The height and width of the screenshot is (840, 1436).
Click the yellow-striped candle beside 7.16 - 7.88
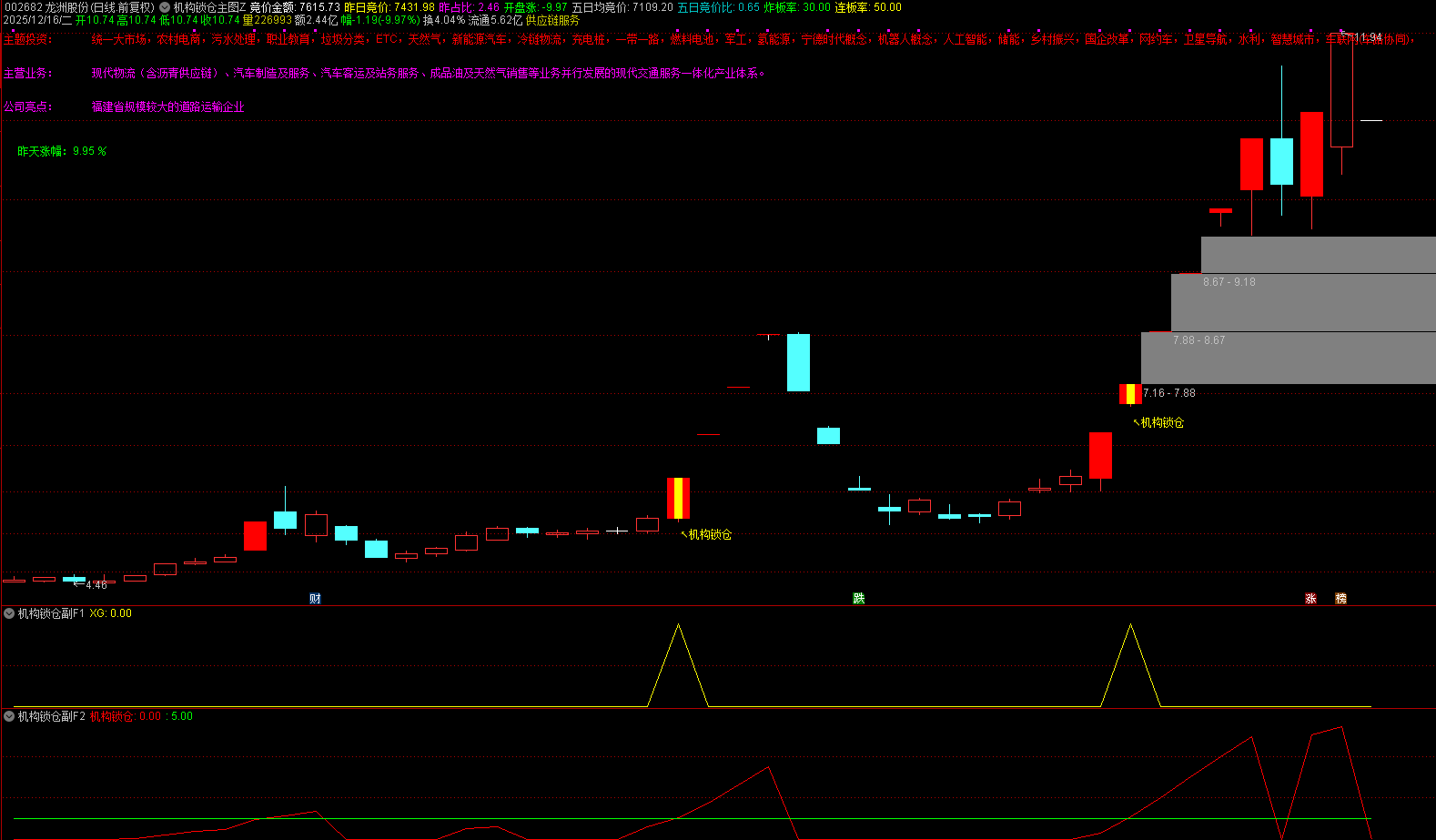tap(1130, 394)
